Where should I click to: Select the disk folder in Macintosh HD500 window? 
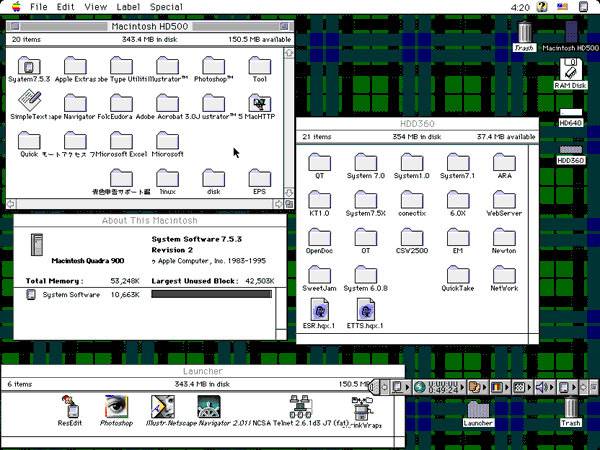pyautogui.click(x=214, y=178)
